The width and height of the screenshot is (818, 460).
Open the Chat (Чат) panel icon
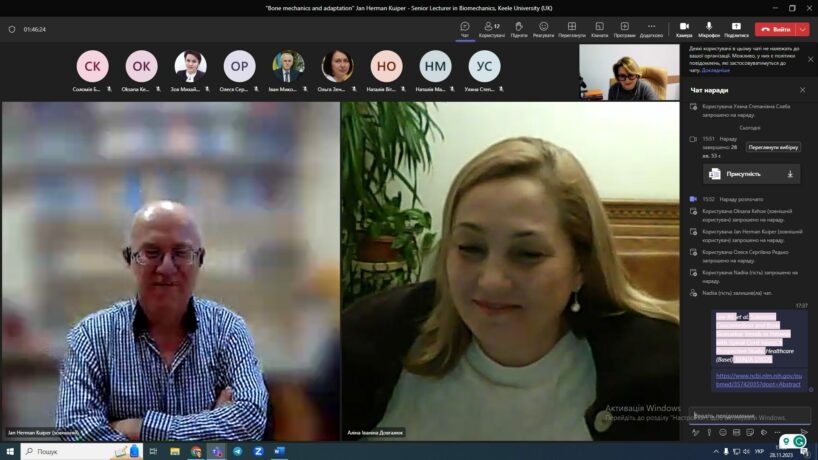pyautogui.click(x=464, y=28)
